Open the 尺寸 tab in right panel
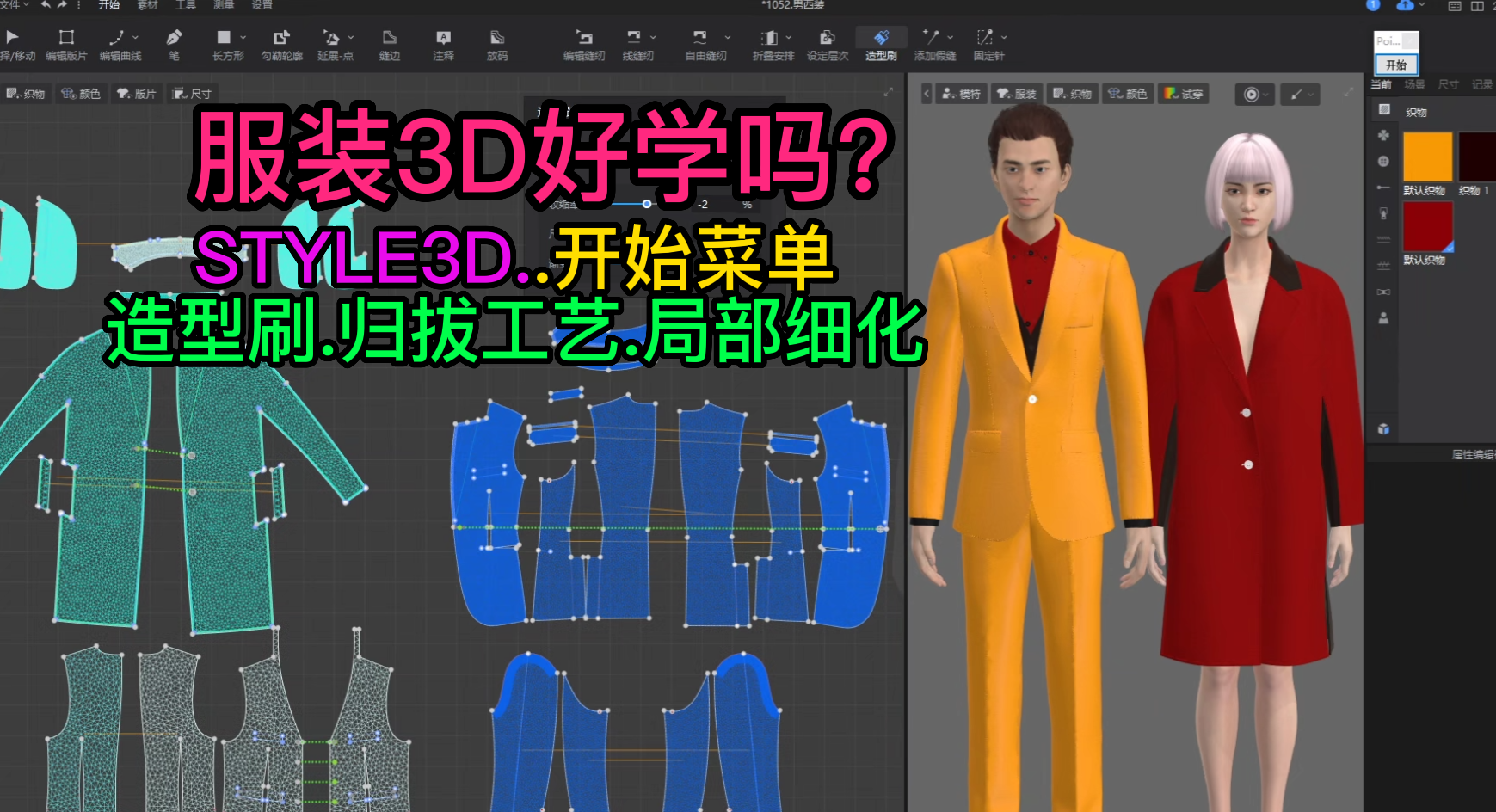 coord(1448,84)
